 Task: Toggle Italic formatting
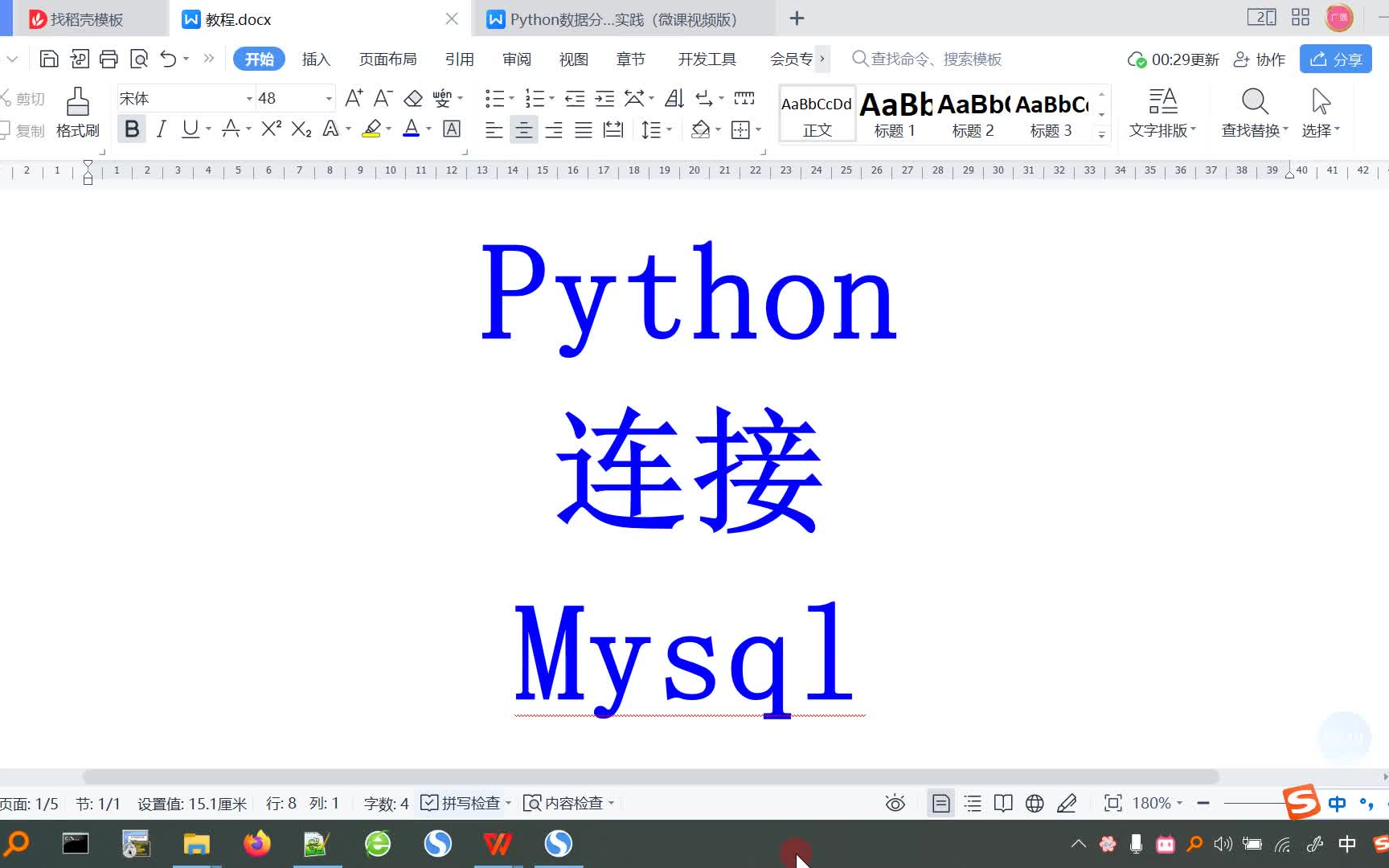(161, 129)
